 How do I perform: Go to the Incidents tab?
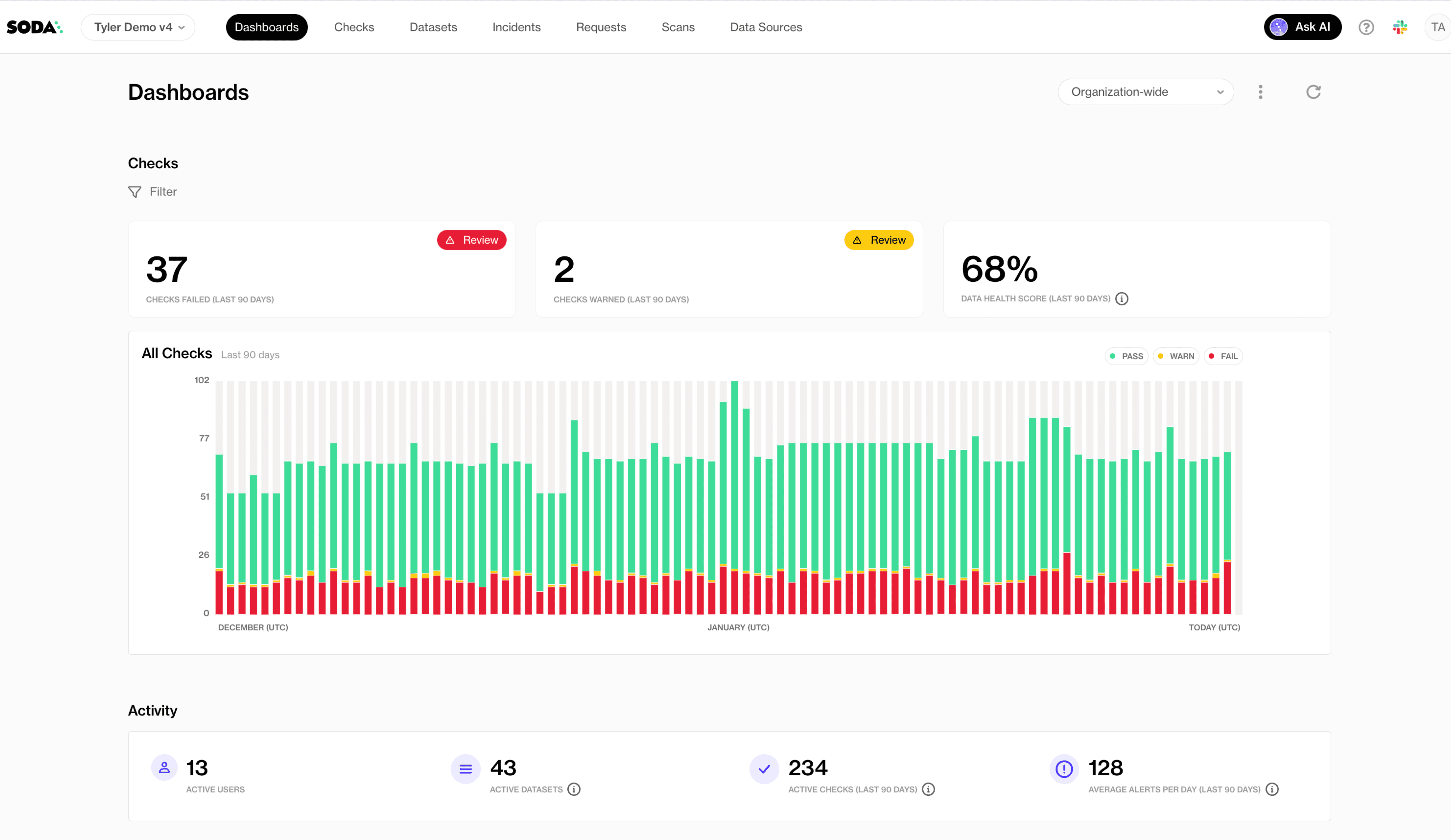pos(516,27)
